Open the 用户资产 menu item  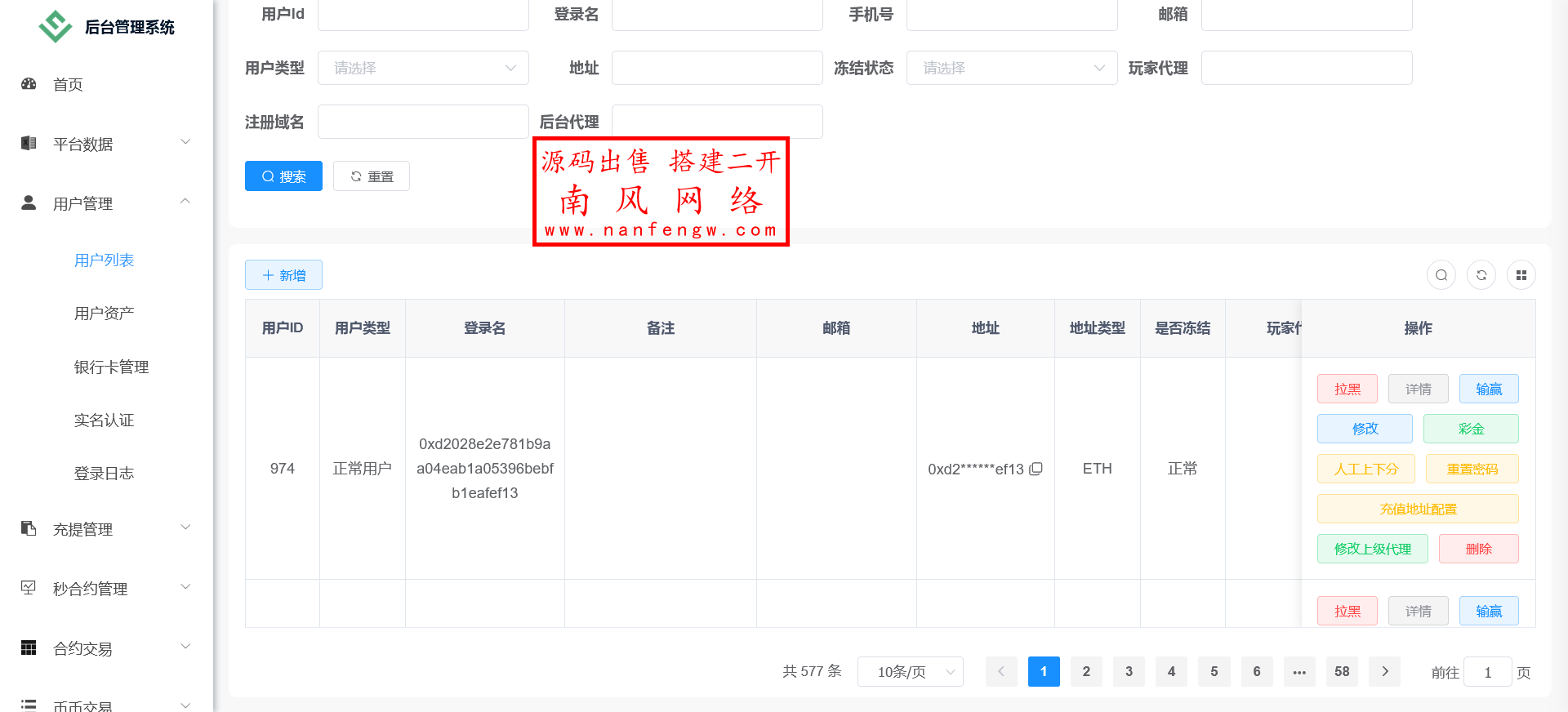click(x=105, y=314)
